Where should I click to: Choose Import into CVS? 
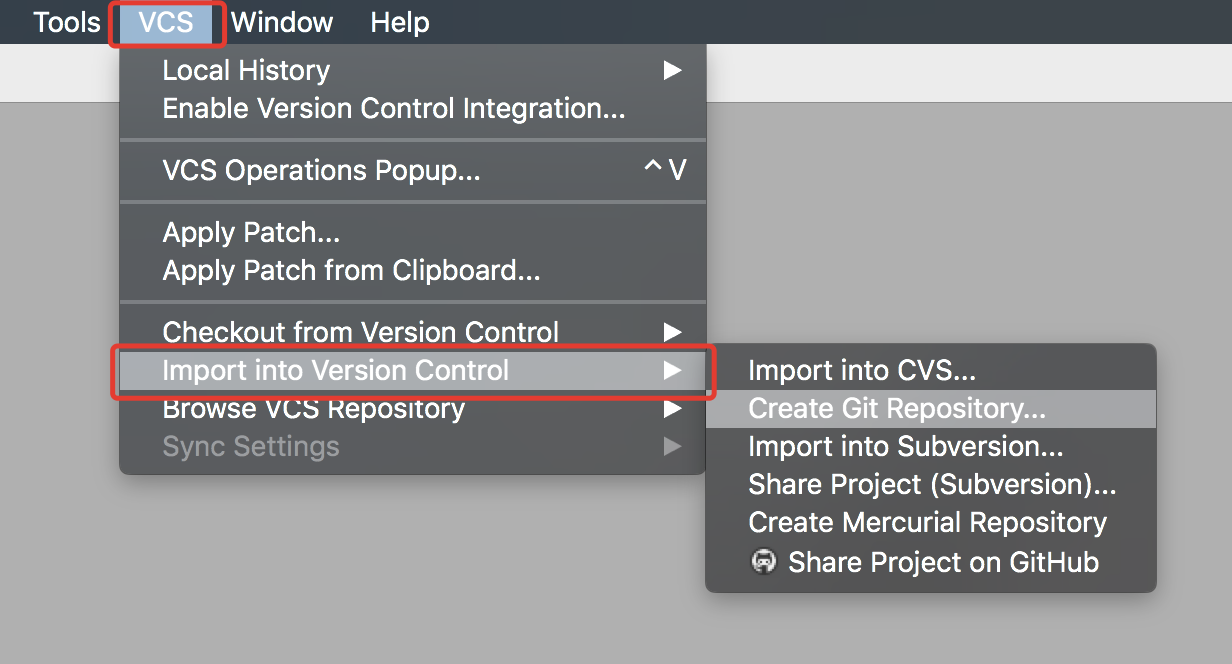click(931, 370)
